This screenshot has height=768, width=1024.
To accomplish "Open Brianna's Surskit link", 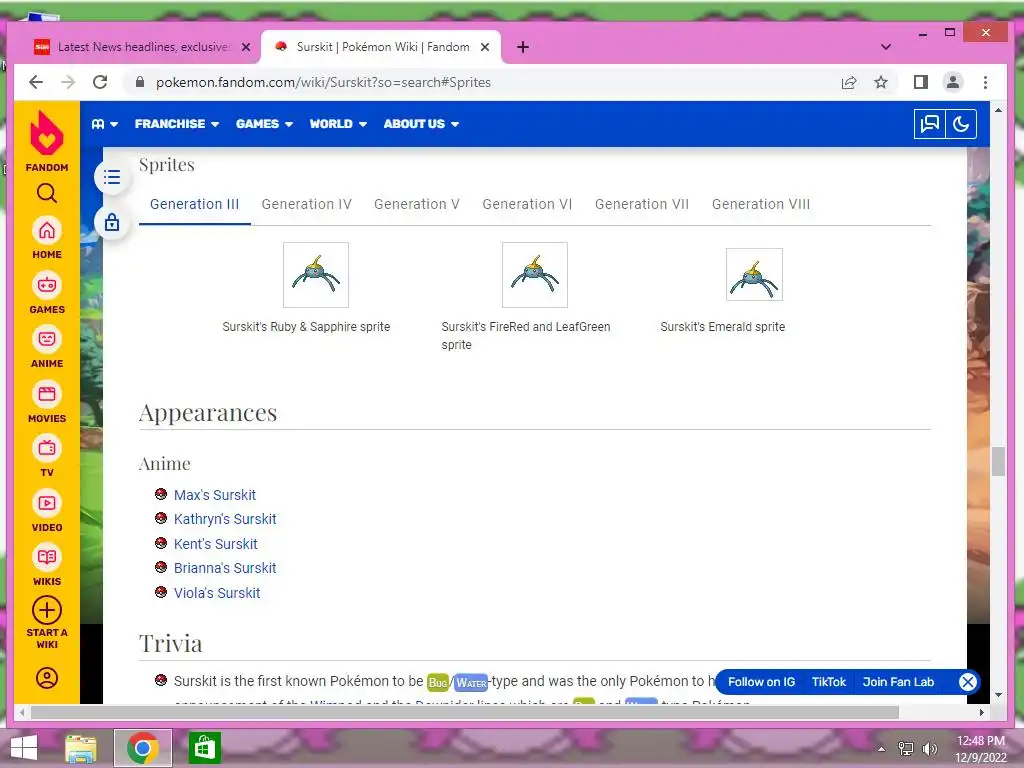I will [x=225, y=568].
